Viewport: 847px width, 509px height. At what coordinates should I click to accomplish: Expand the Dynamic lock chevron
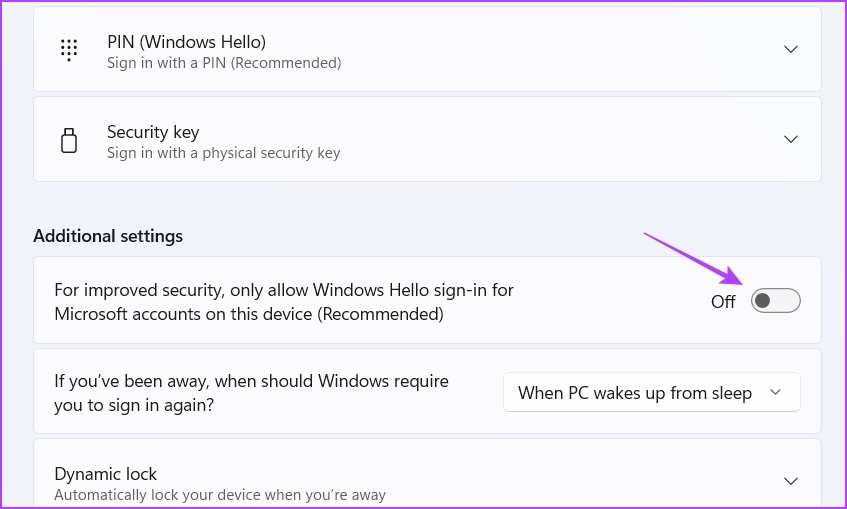click(790, 481)
